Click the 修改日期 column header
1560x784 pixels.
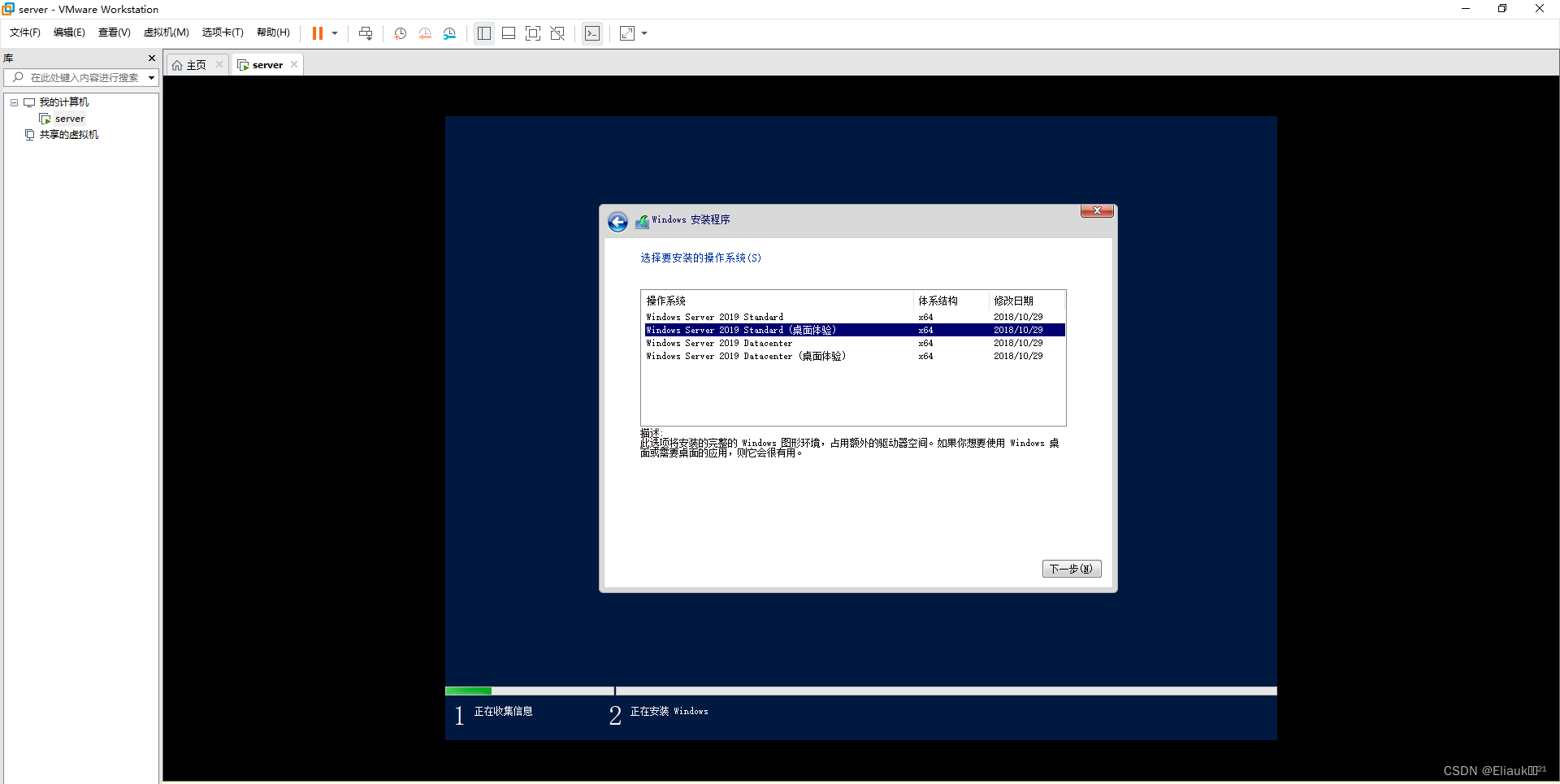pyautogui.click(x=1027, y=301)
